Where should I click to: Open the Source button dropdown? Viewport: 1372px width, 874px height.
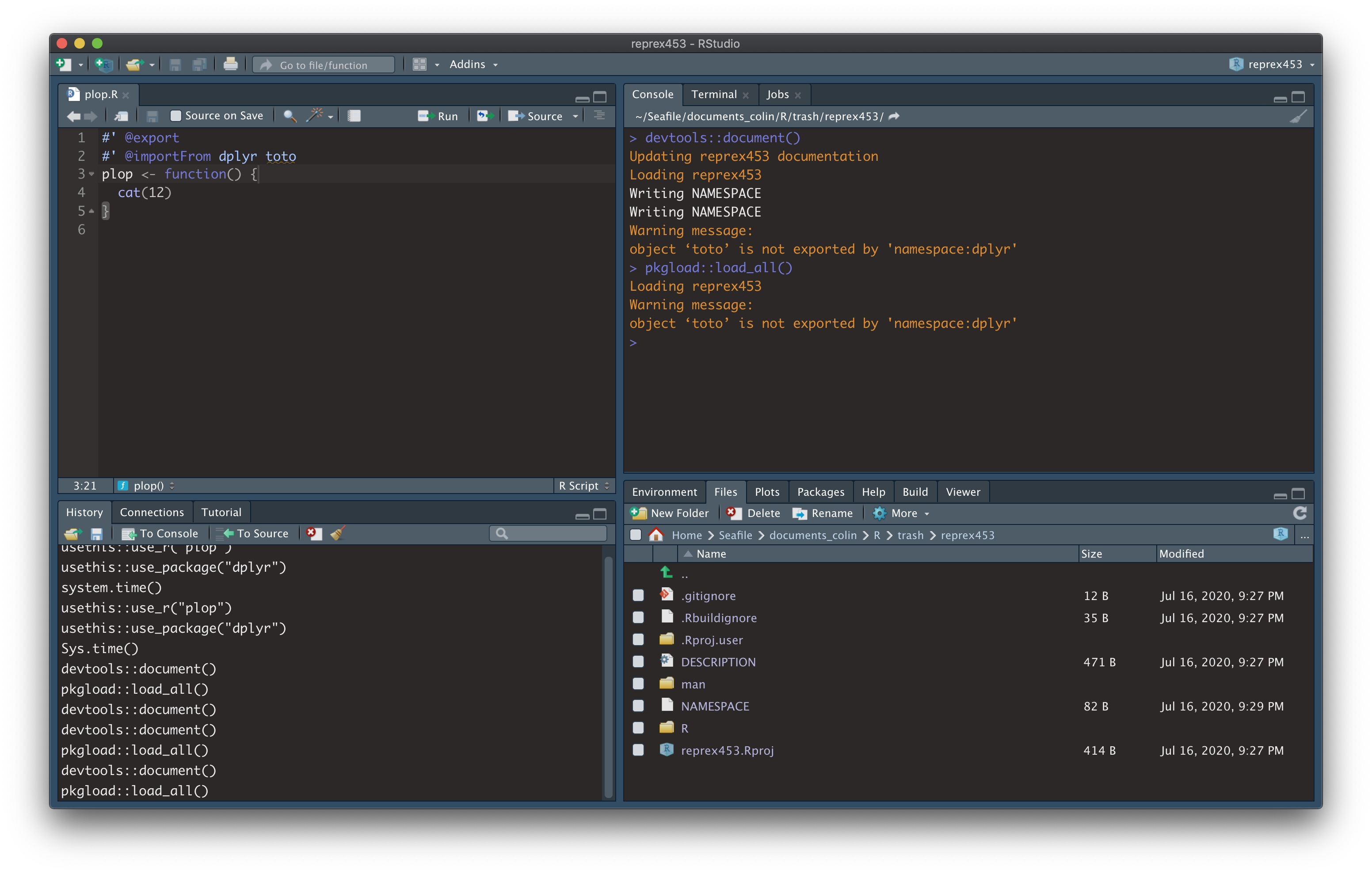pyautogui.click(x=575, y=116)
